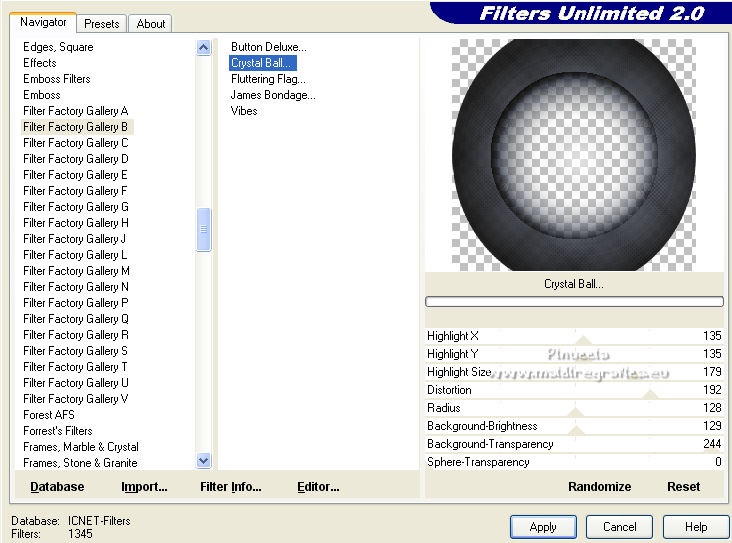
Task: Select Filter Factory Gallery S
Action: [x=75, y=351]
